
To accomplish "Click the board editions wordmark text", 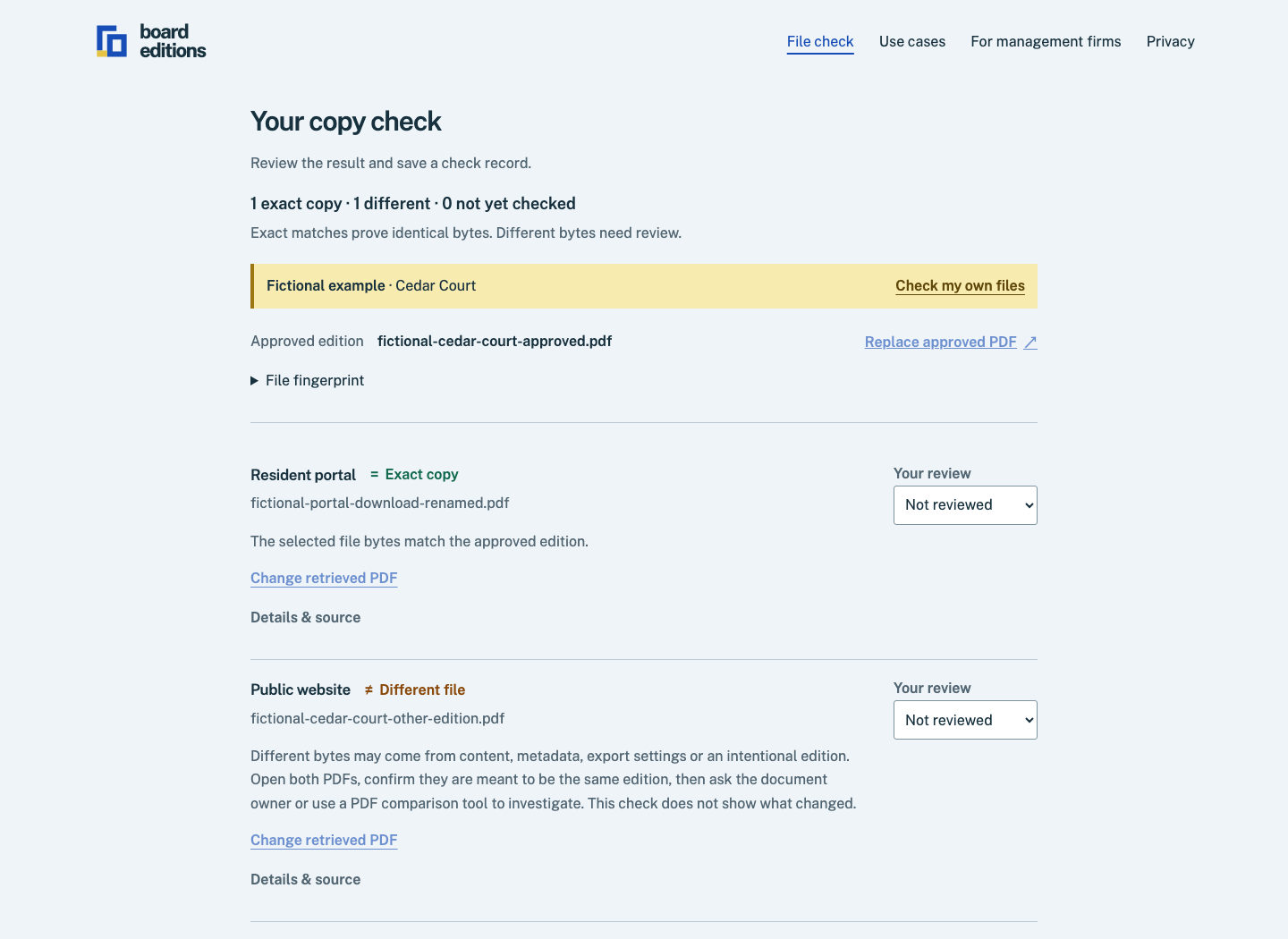I will (173, 41).
